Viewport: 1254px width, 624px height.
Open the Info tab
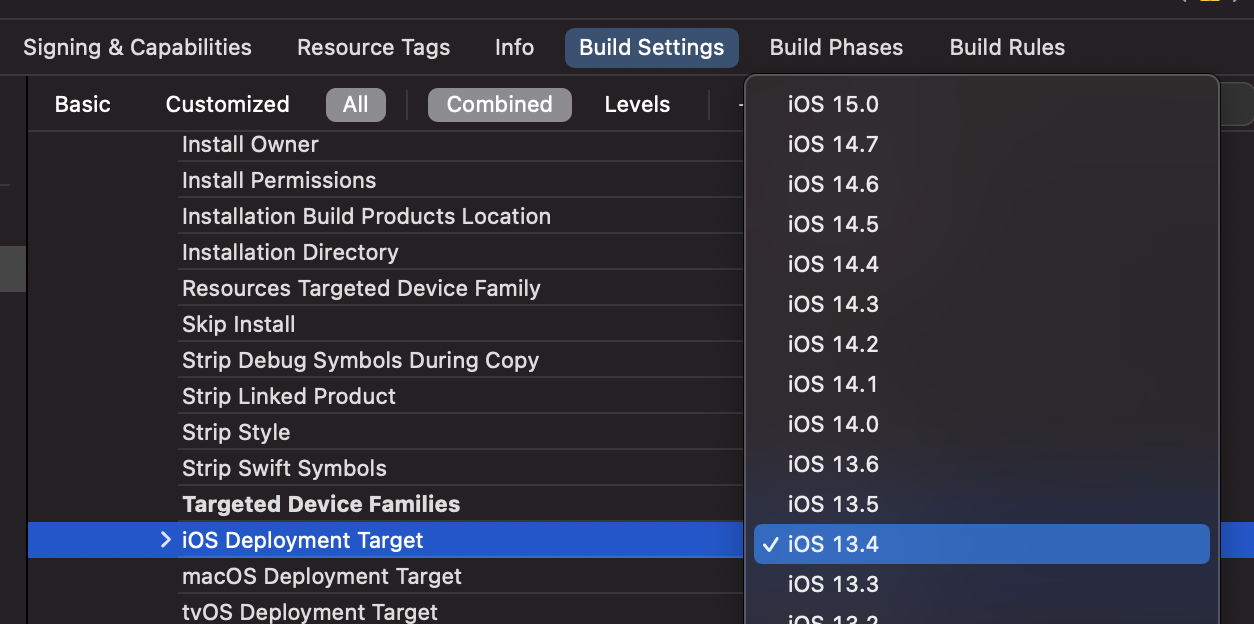coord(514,47)
